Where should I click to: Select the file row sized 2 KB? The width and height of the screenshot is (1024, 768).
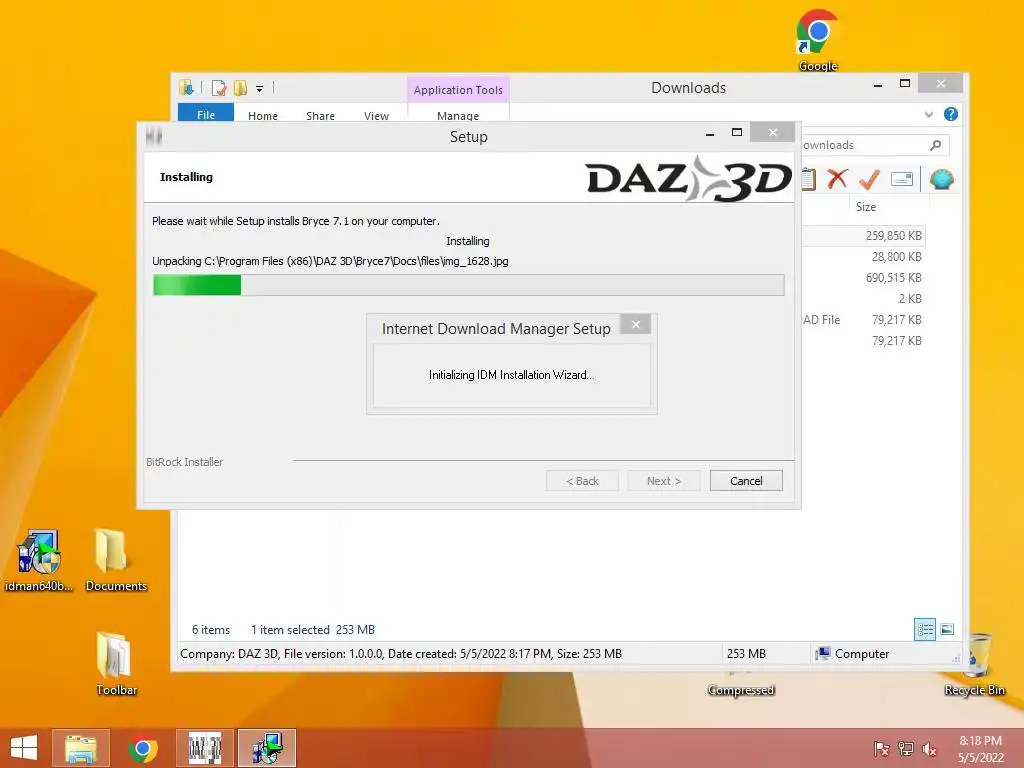pos(863,298)
